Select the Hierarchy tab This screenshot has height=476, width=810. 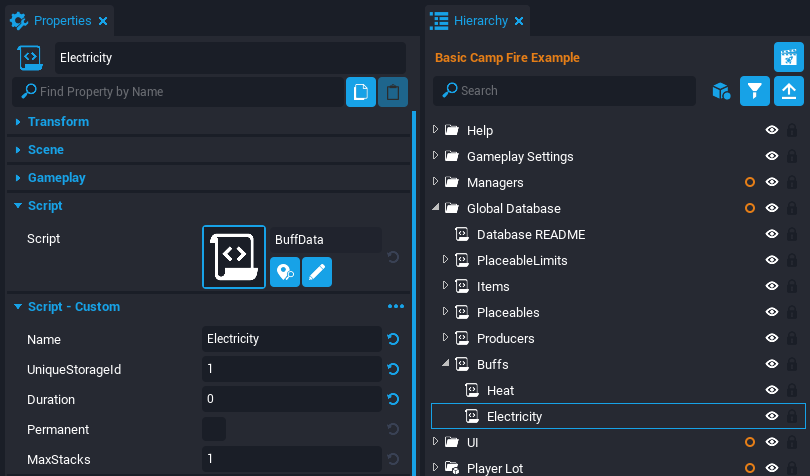(x=478, y=21)
